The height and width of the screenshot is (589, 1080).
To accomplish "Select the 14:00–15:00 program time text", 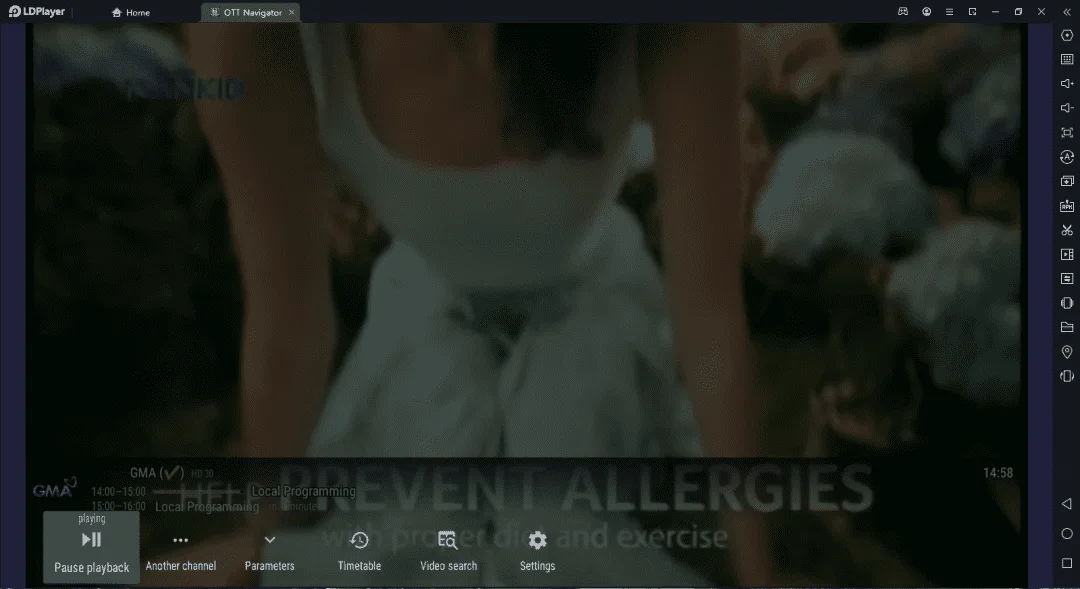I will tap(118, 492).
